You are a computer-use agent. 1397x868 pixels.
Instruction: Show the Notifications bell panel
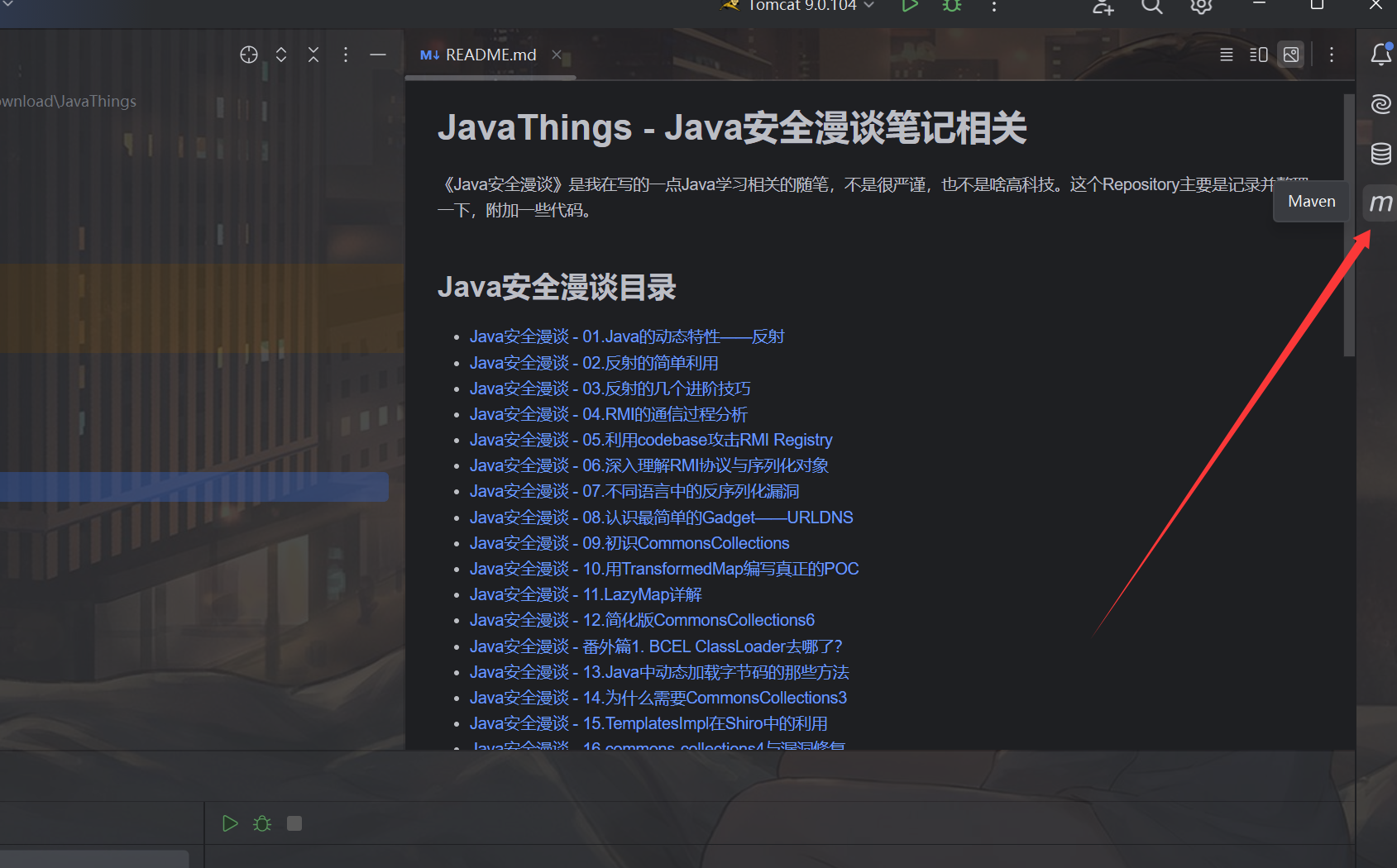[x=1380, y=55]
